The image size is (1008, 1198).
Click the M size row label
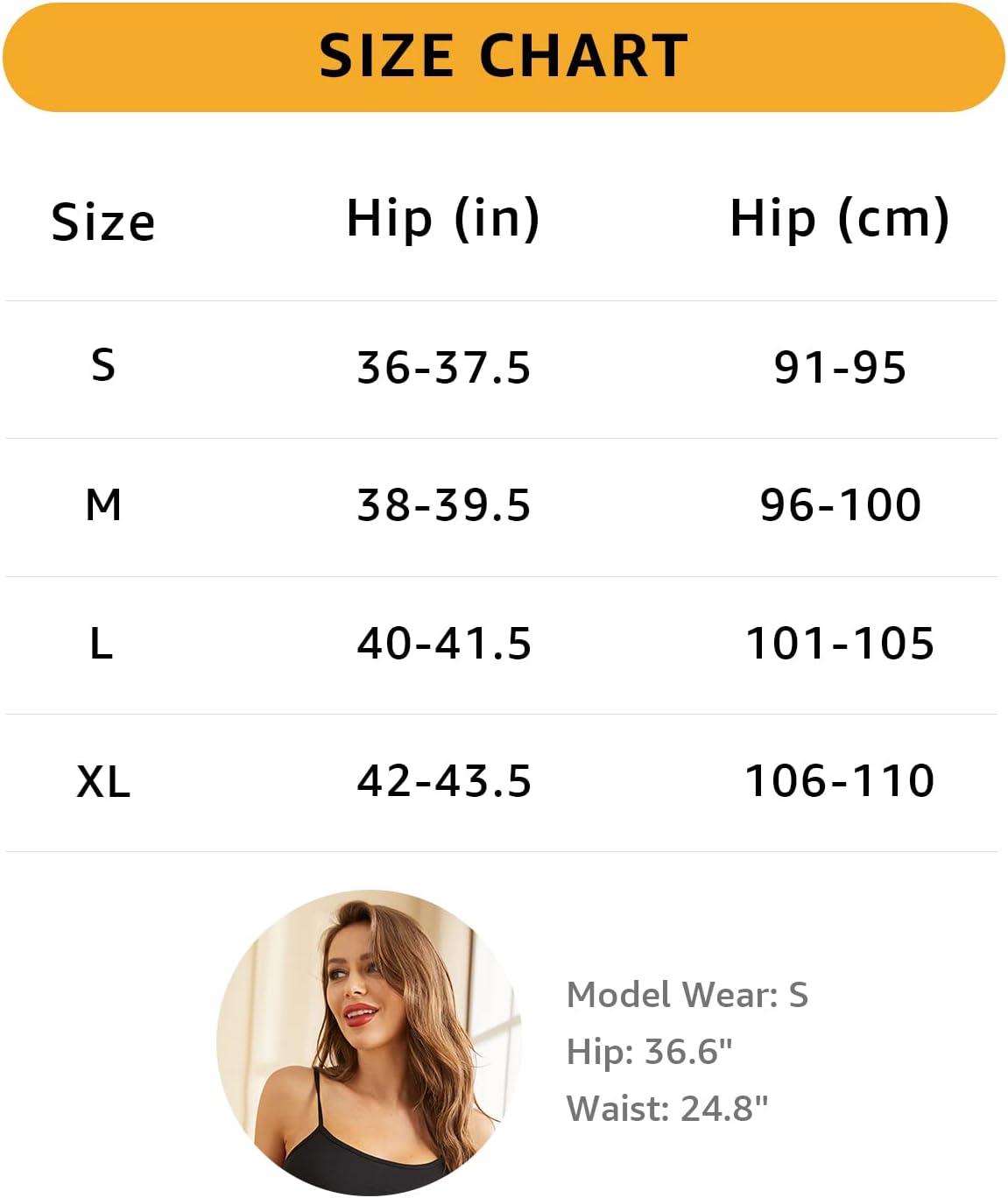(x=103, y=504)
